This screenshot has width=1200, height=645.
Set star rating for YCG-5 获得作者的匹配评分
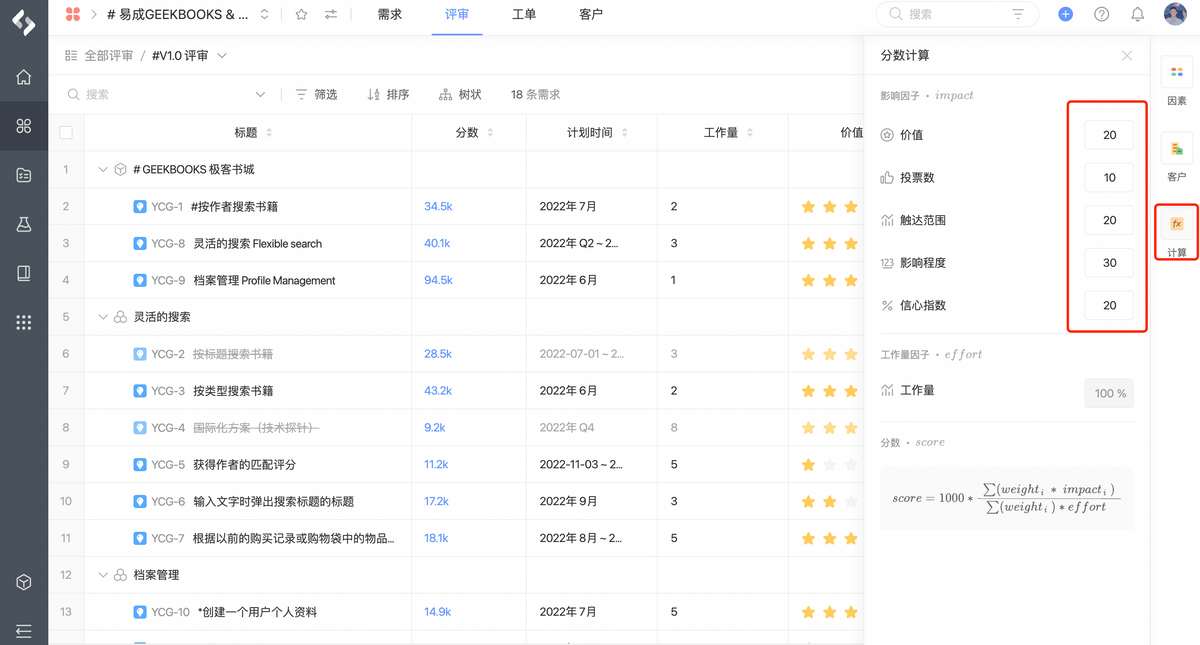coord(830,465)
